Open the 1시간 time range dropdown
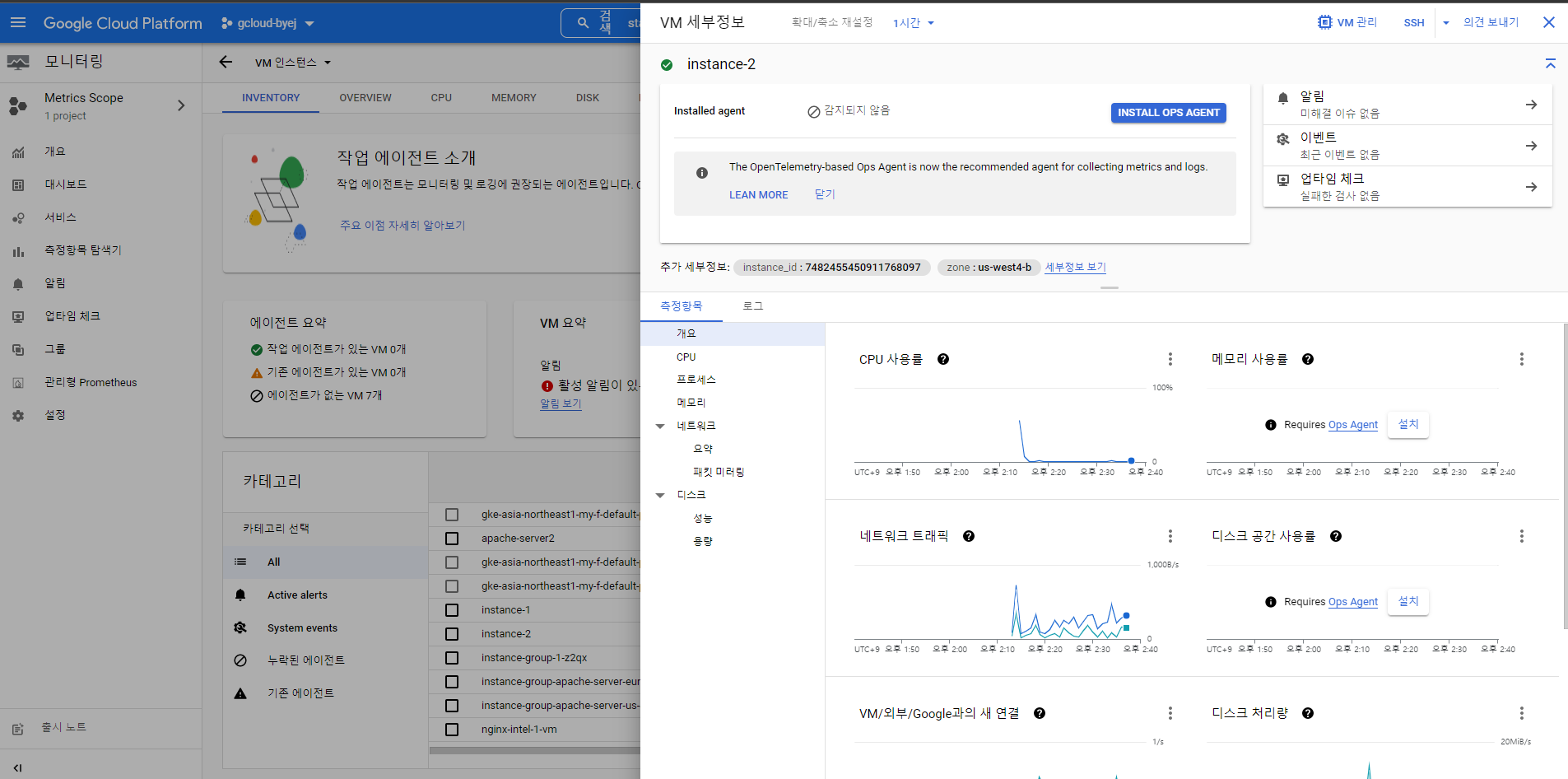1568x779 pixels. 914,23
